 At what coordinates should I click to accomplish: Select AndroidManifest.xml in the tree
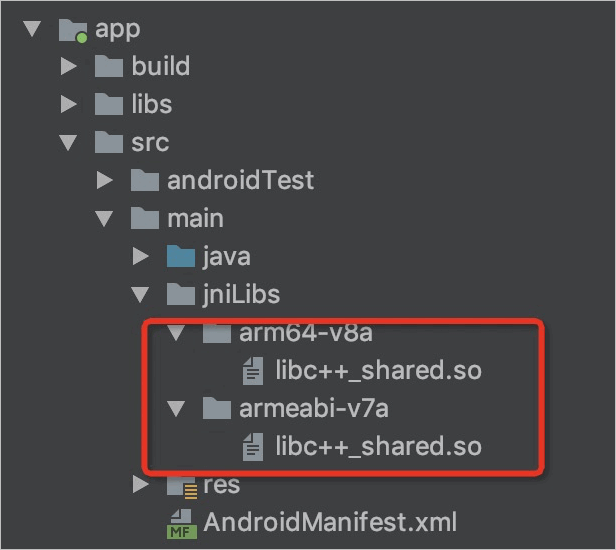tap(330, 522)
